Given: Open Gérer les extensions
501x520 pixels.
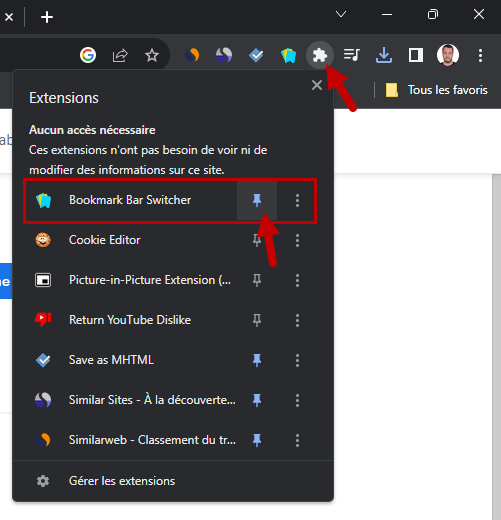Looking at the screenshot, I should [173, 481].
